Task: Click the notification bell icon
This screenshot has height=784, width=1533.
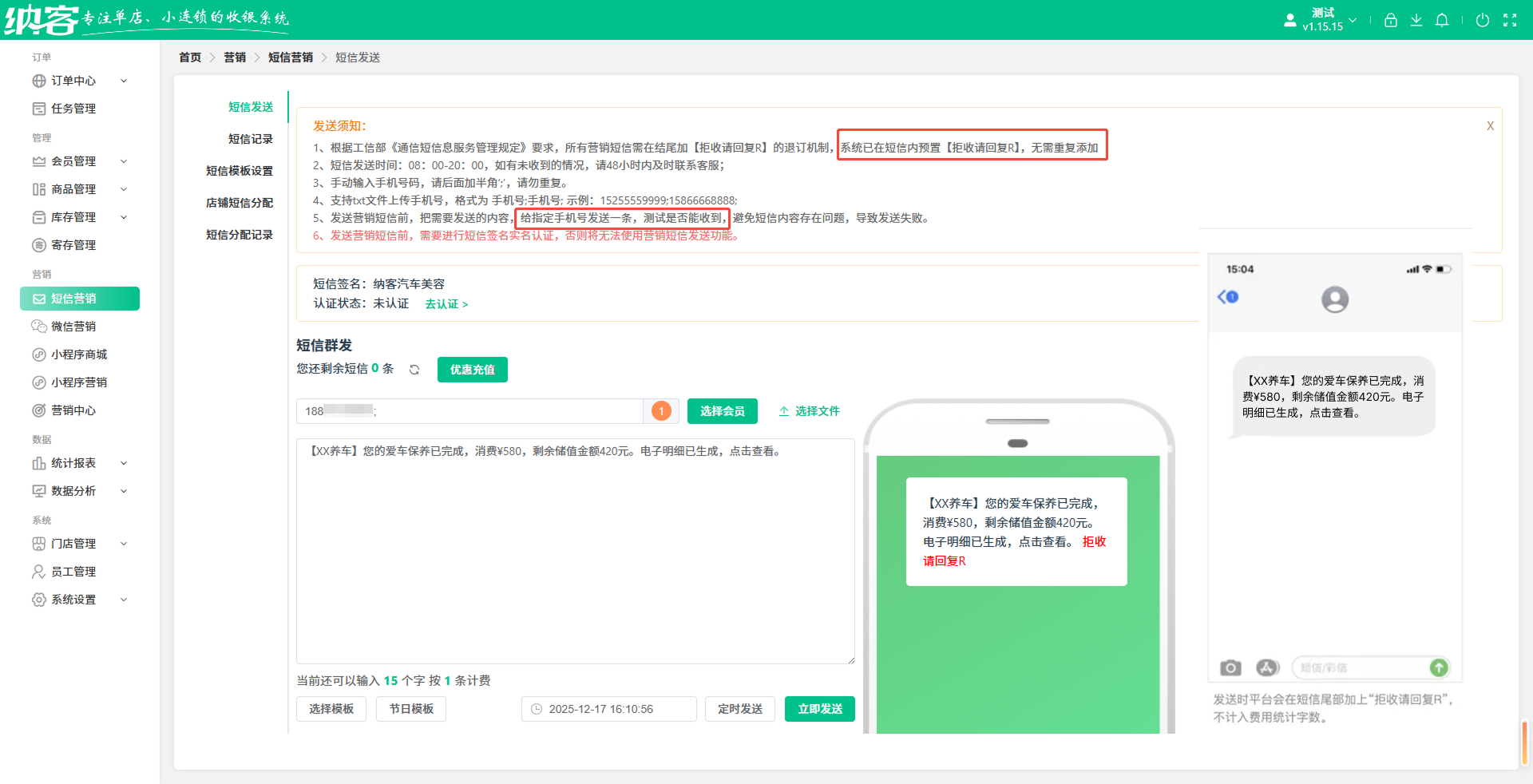Action: pyautogui.click(x=1442, y=20)
